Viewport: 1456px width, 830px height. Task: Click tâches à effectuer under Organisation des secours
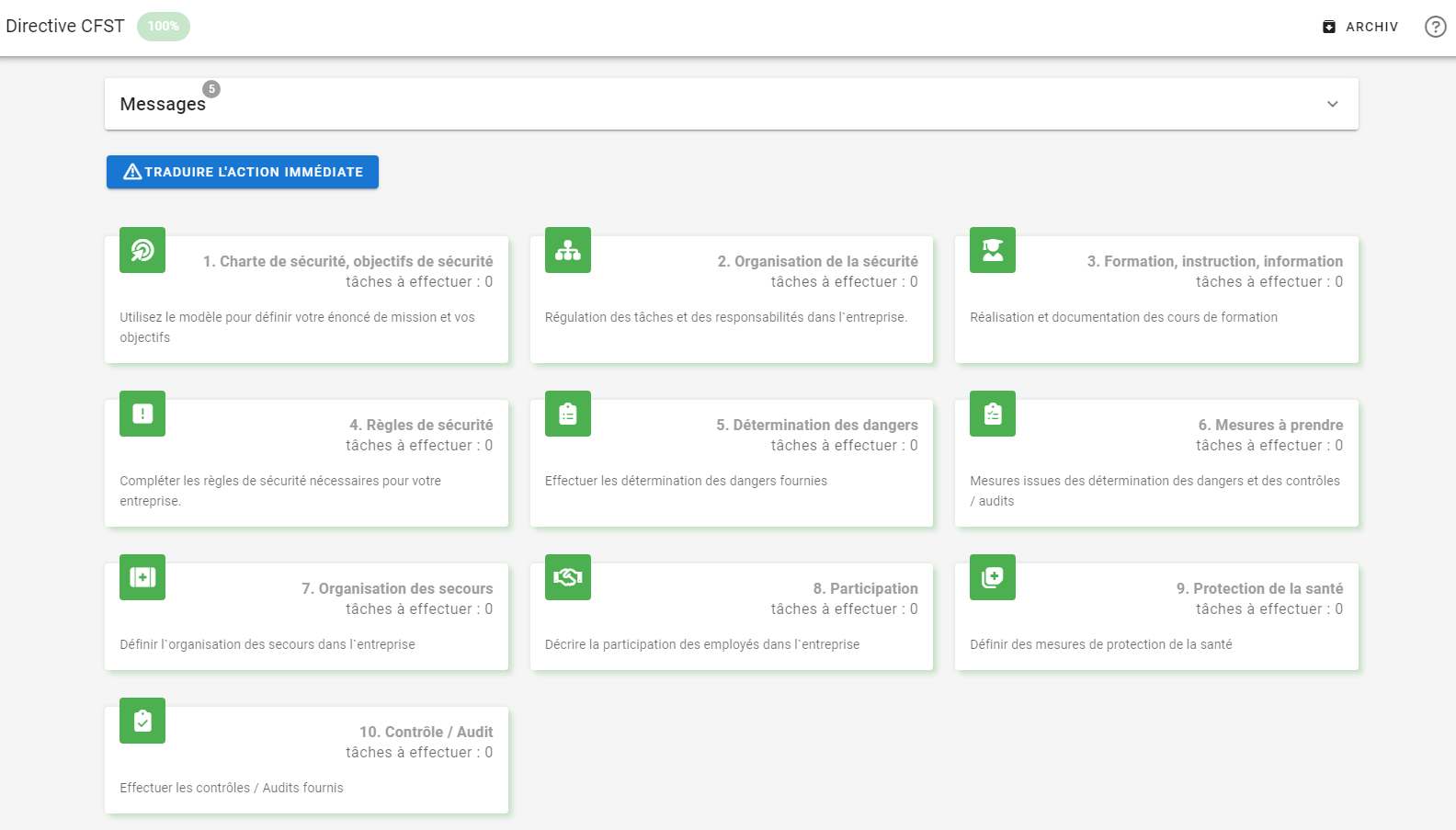click(419, 609)
